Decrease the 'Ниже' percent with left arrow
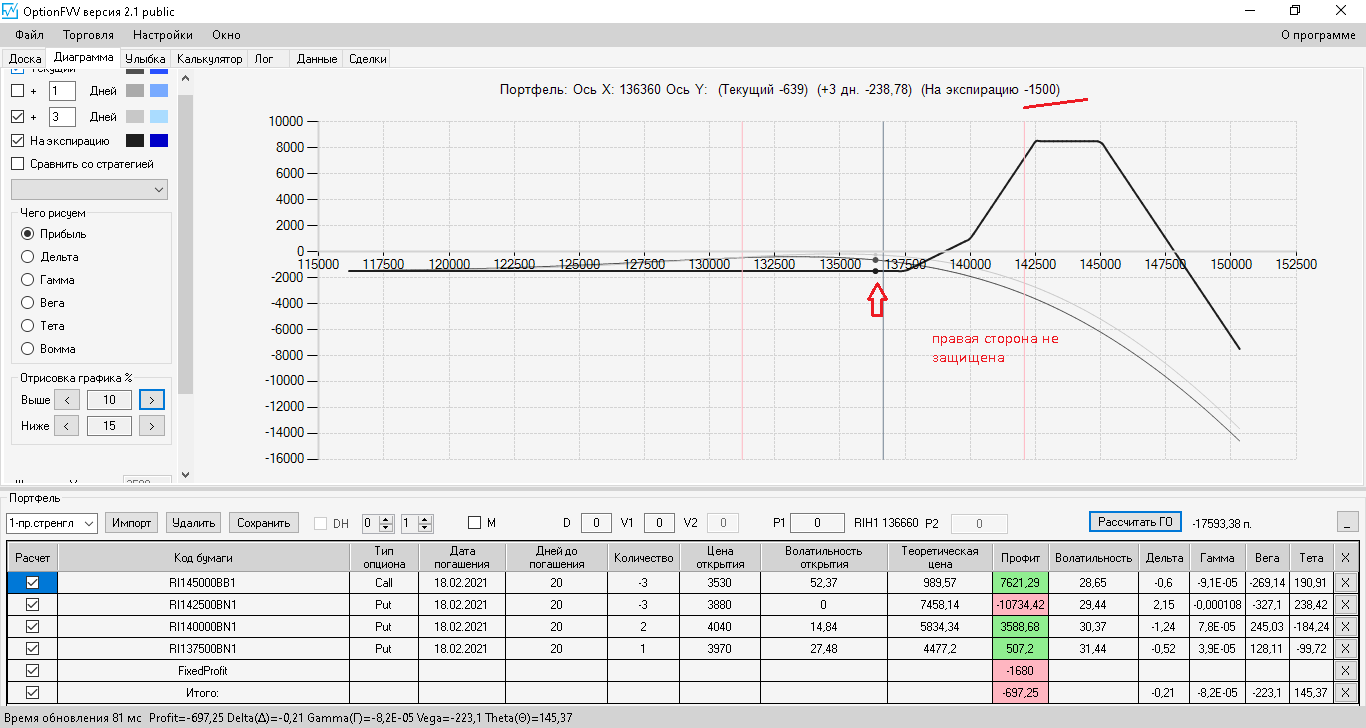 66,426
